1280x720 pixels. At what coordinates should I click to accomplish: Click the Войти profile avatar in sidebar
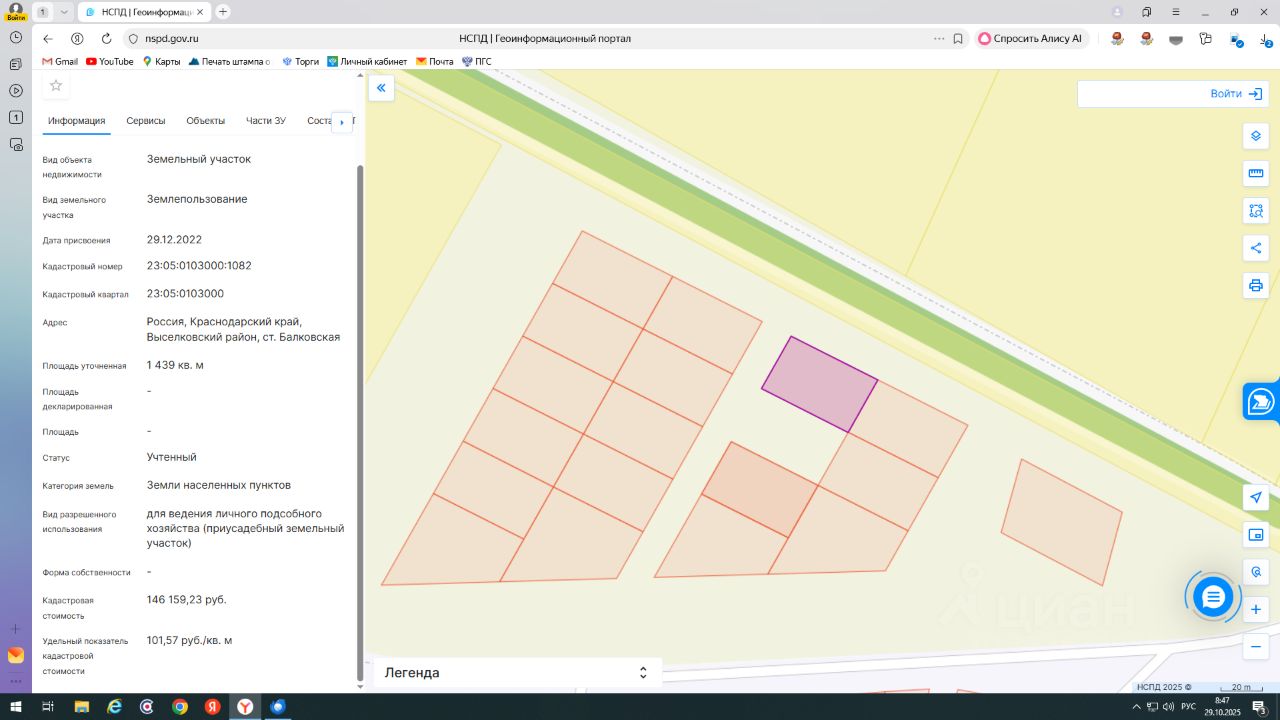tap(16, 12)
